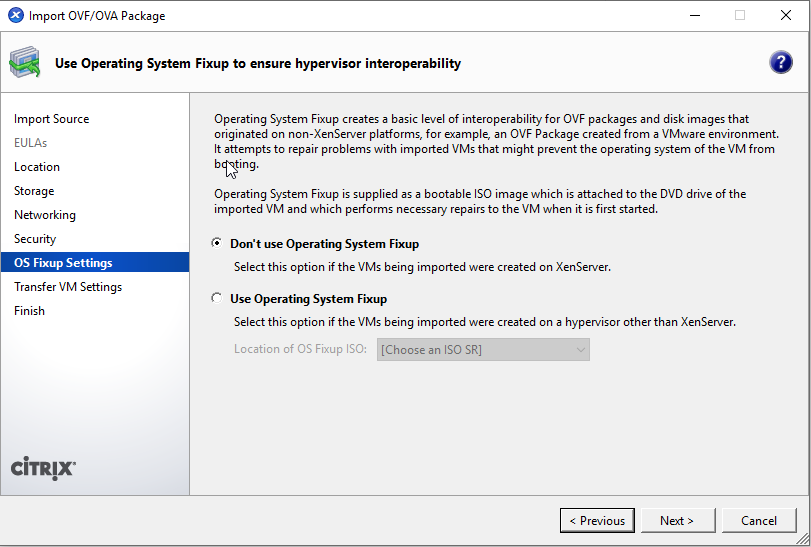The height and width of the screenshot is (547, 811).
Task: Click the Citrix logo in sidebar
Action: (x=43, y=468)
